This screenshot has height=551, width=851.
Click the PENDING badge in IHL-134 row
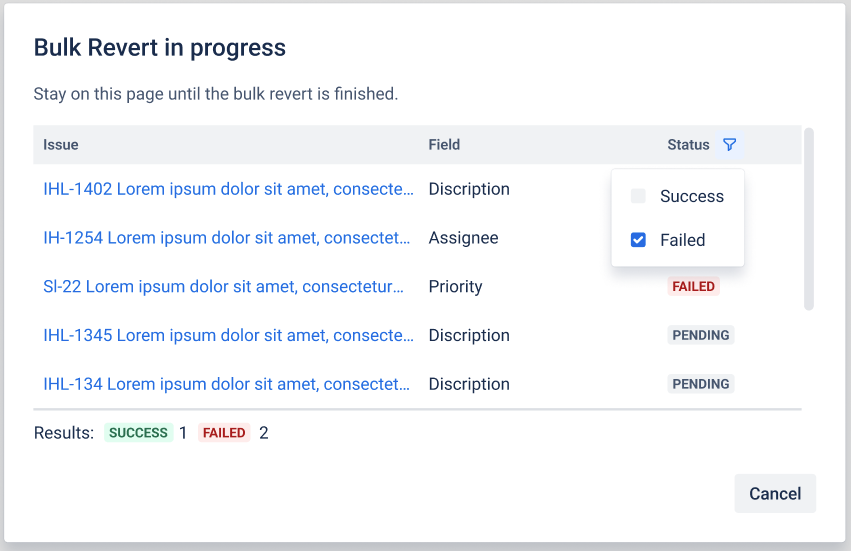point(700,384)
